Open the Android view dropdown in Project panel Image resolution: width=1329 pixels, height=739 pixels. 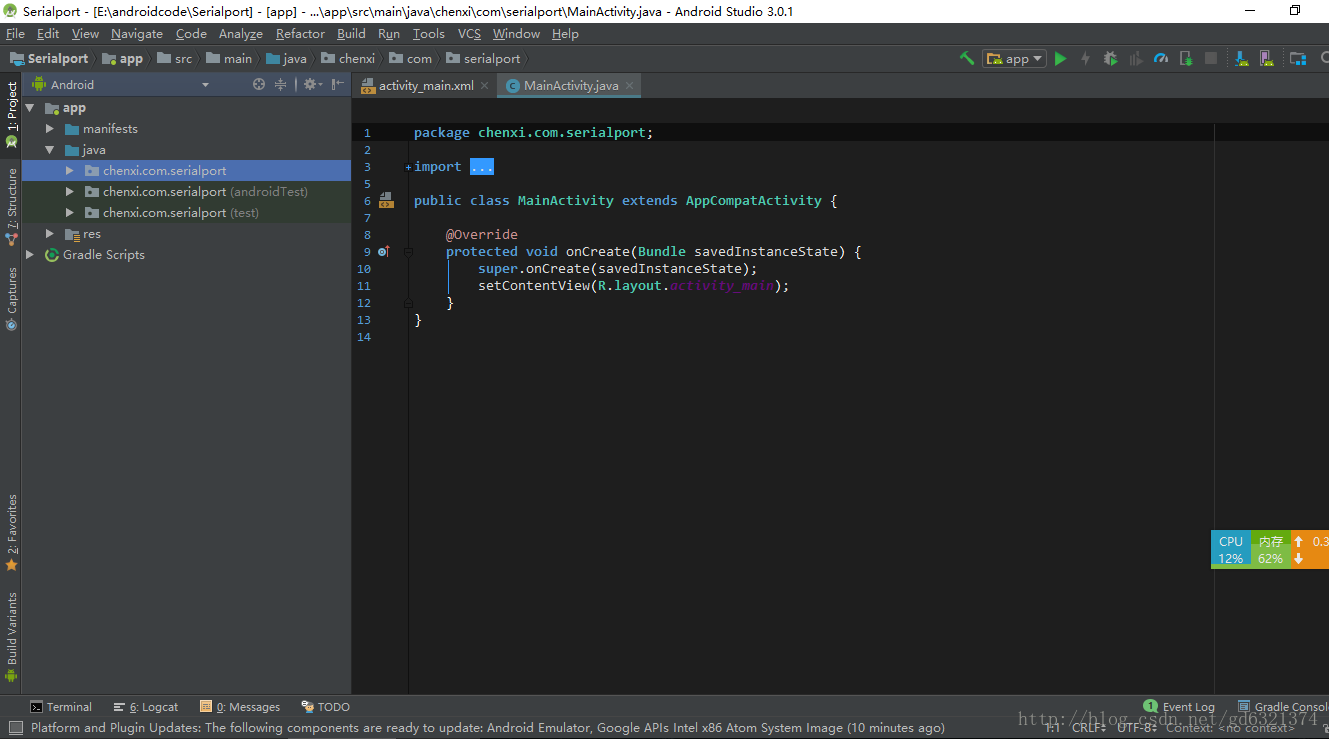[205, 85]
